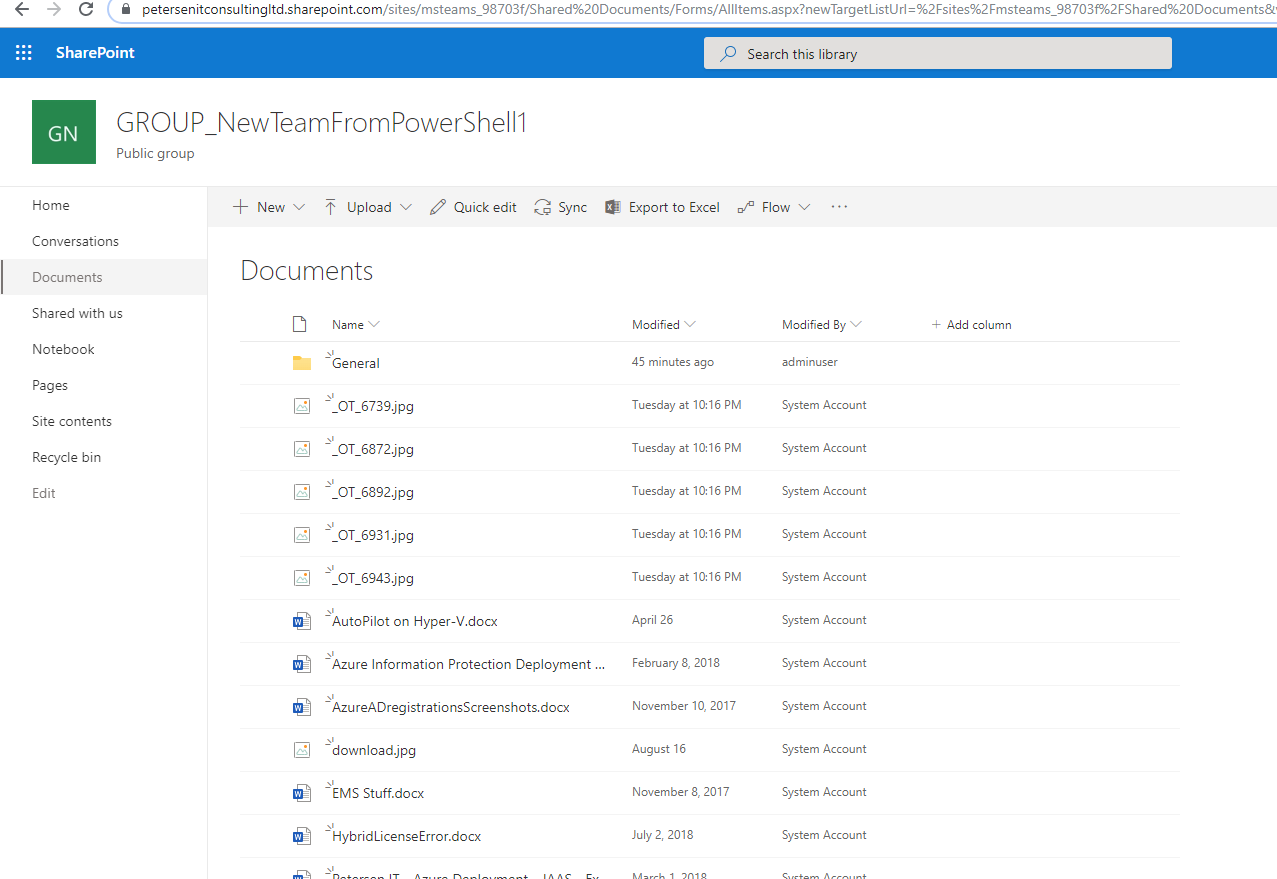Viewport: 1277px width, 879px height.
Task: Go to Home in the left navigation
Action: coord(51,205)
